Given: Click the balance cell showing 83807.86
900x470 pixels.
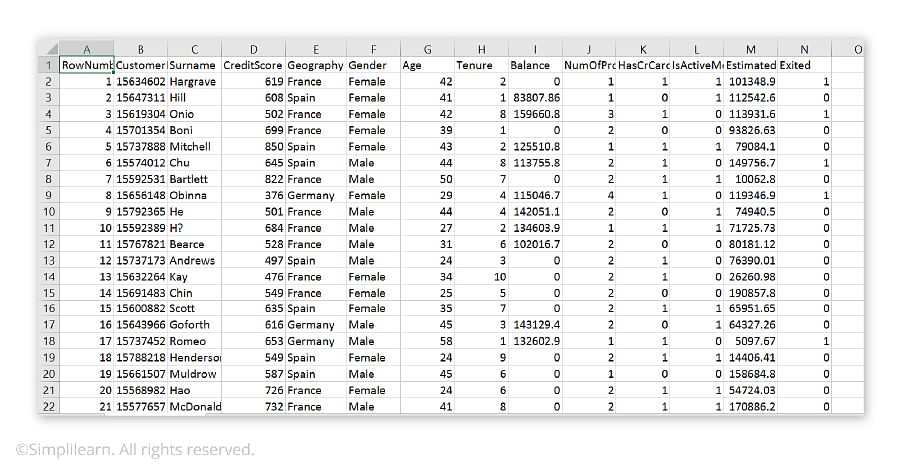Looking at the screenshot, I should click(x=535, y=98).
